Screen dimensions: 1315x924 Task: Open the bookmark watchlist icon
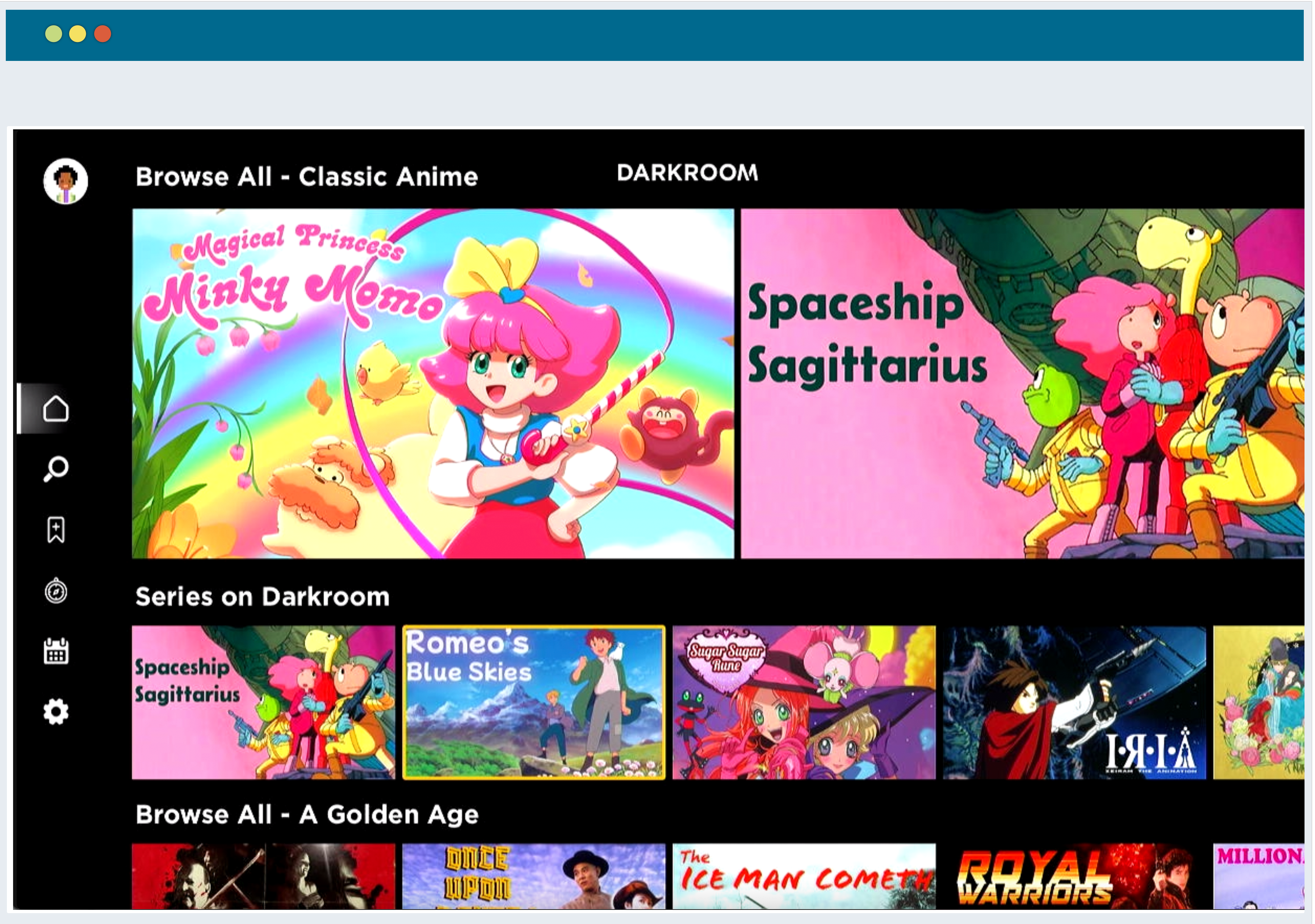55,530
